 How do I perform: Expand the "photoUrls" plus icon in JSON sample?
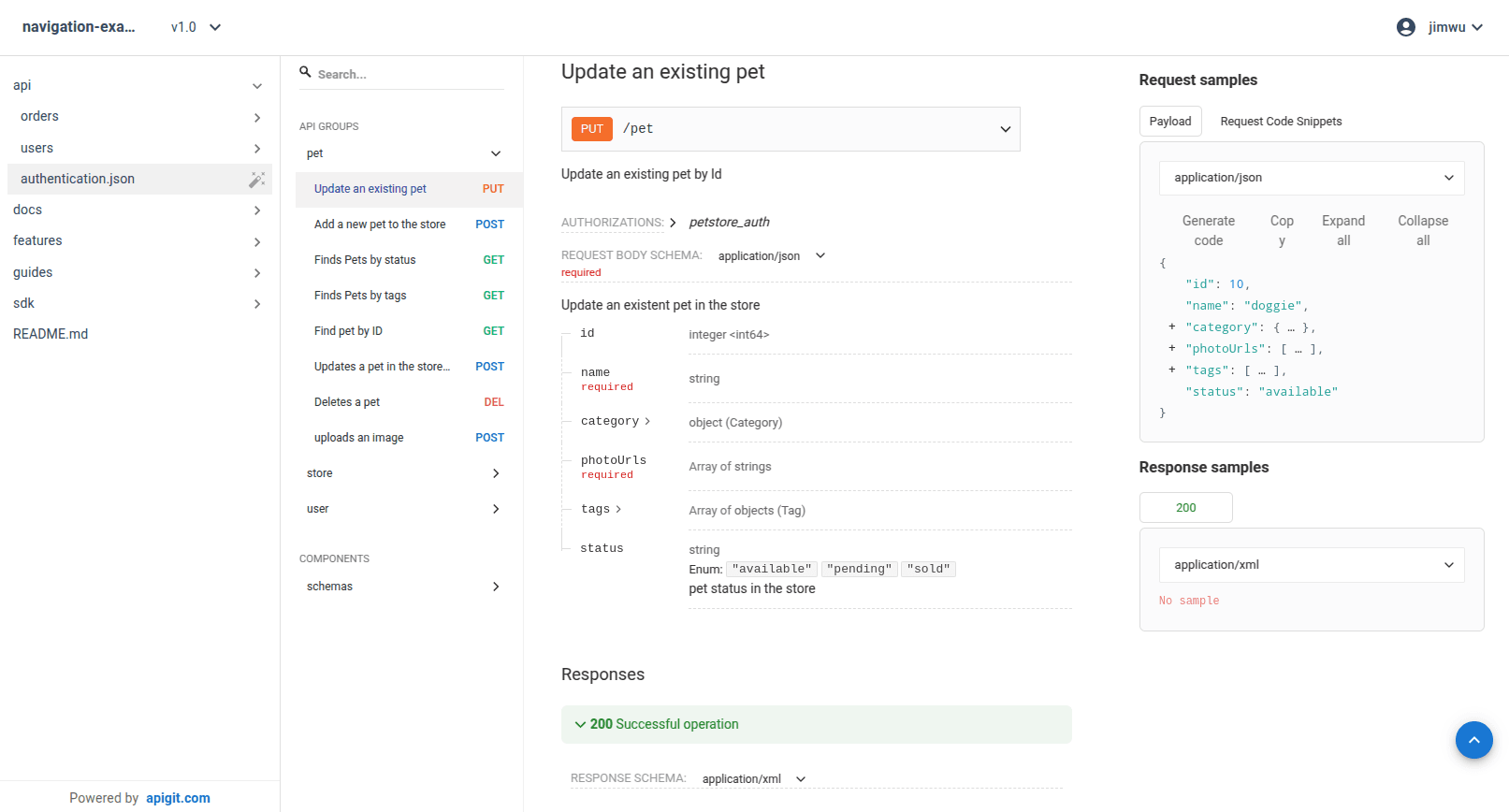pos(1171,348)
